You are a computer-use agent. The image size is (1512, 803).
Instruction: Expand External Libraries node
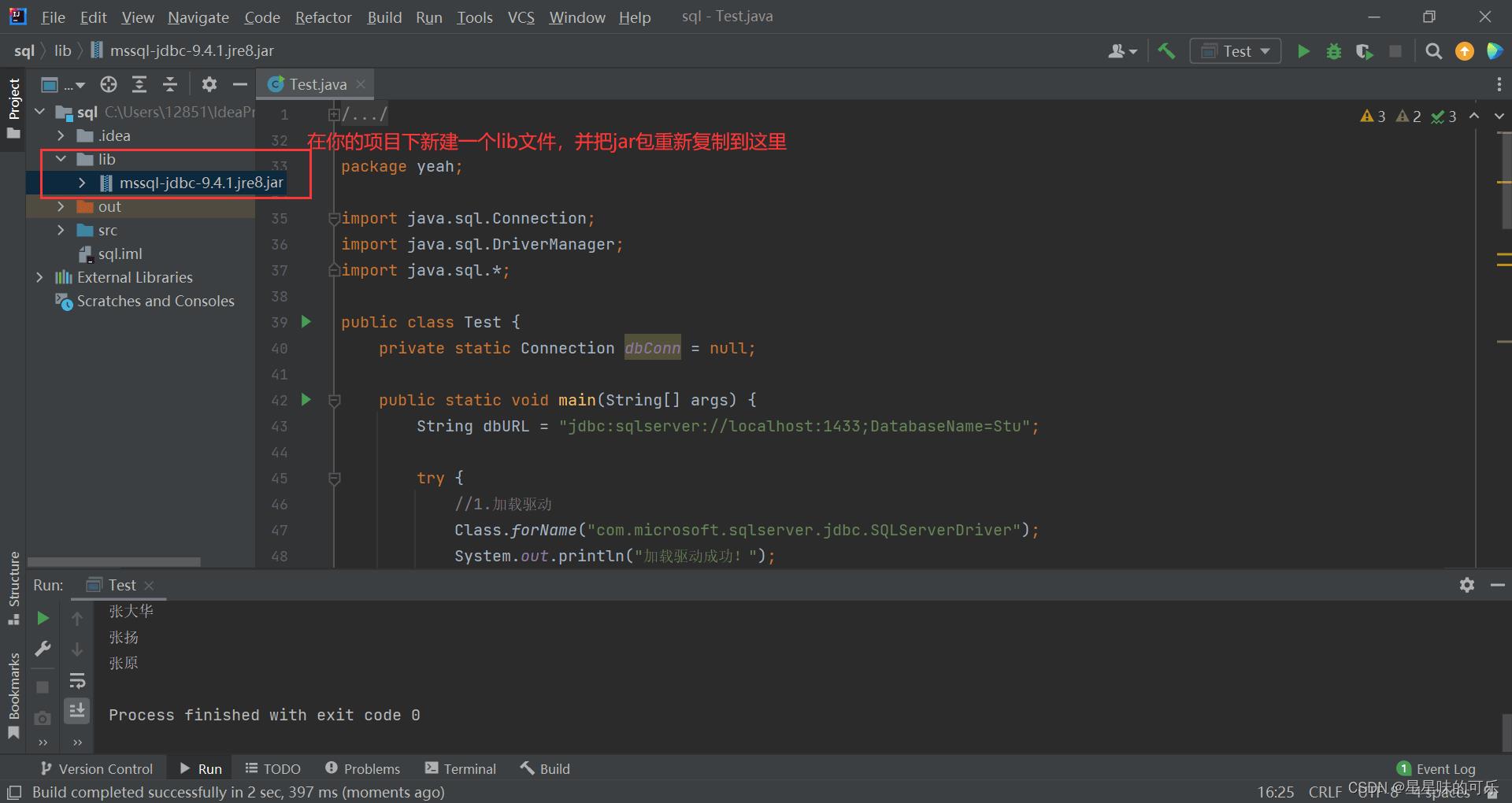[x=39, y=277]
